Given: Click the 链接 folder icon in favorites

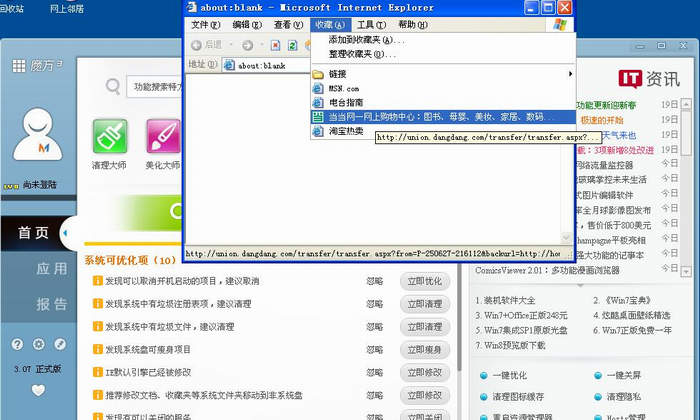Looking at the screenshot, I should click(317, 74).
